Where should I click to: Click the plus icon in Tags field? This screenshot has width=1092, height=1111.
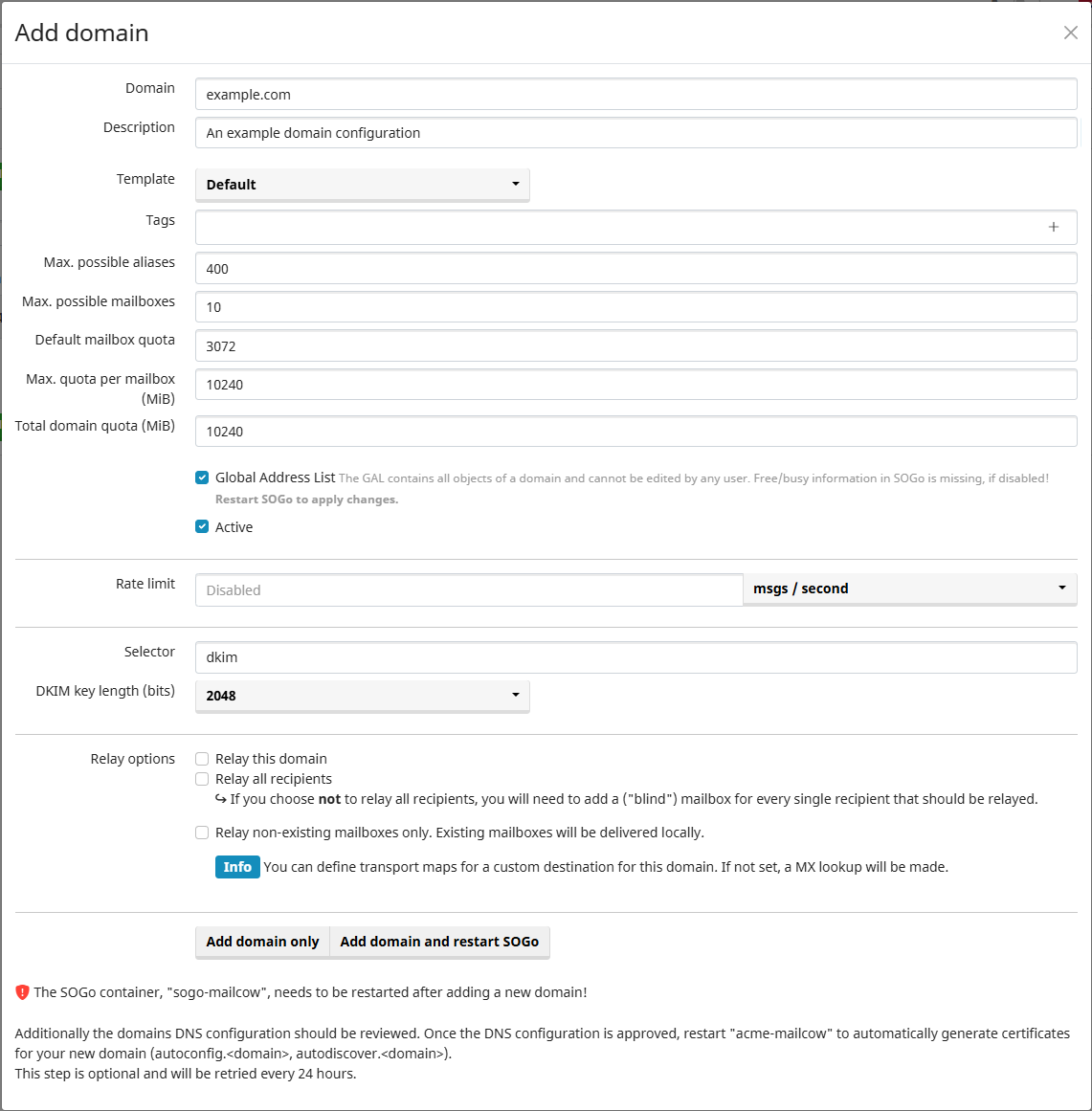point(1053,227)
